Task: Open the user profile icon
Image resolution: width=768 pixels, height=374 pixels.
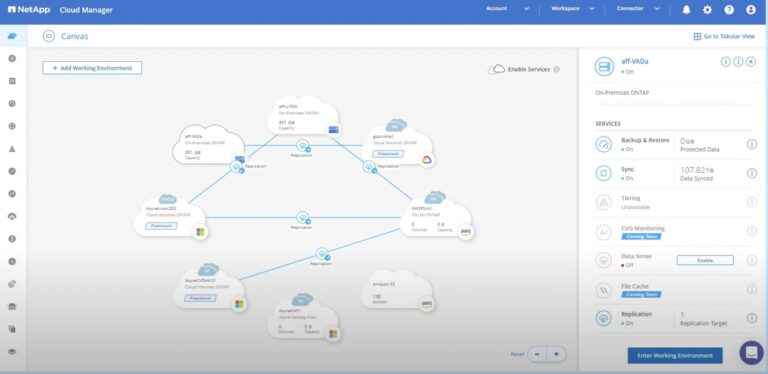Action: (751, 10)
